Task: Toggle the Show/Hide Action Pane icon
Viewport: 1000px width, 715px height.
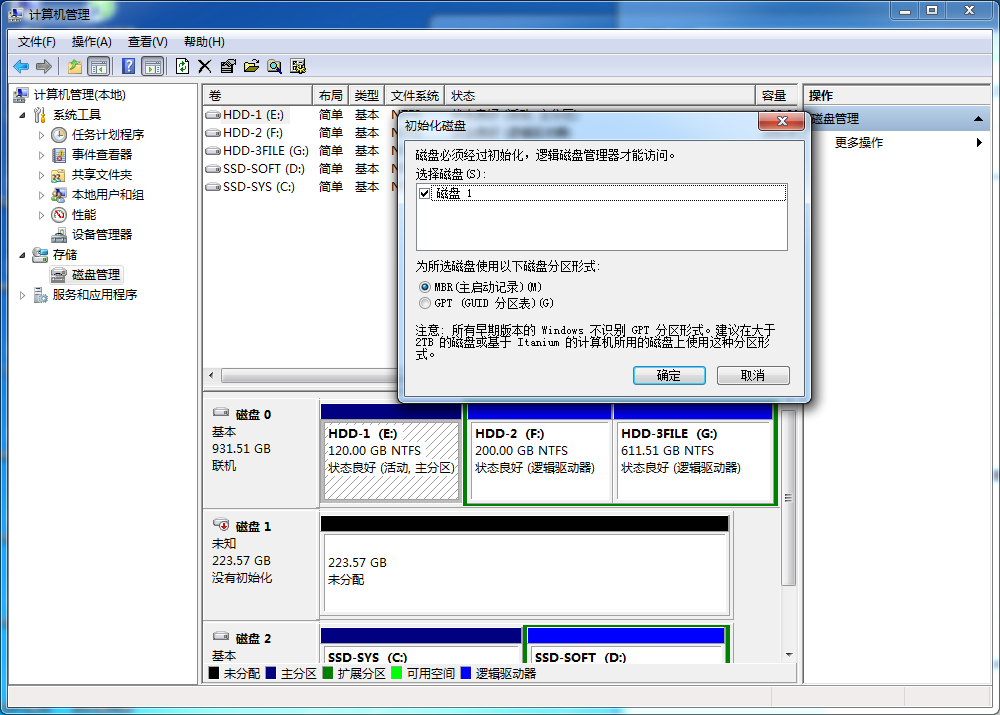Action: click(x=152, y=66)
